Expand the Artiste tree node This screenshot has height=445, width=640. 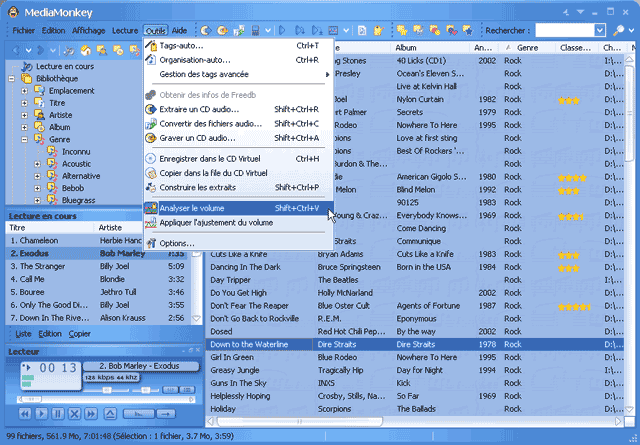[24, 115]
